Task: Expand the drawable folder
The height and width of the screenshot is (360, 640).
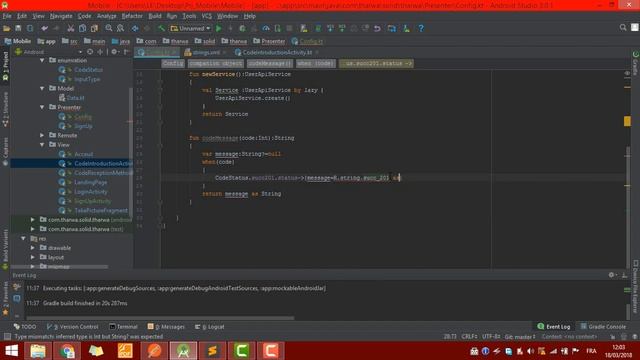Action: (x=33, y=248)
